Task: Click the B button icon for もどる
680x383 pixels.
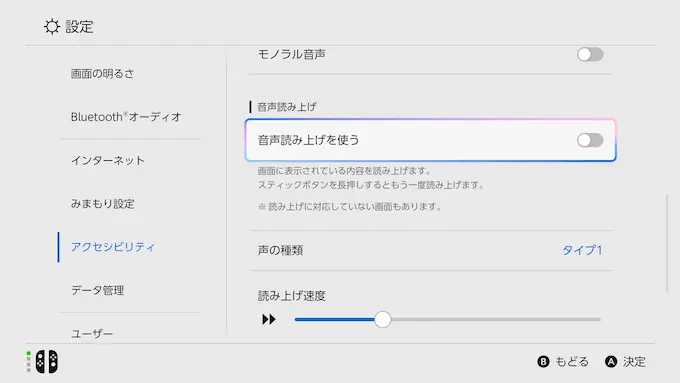Action: coord(543,362)
